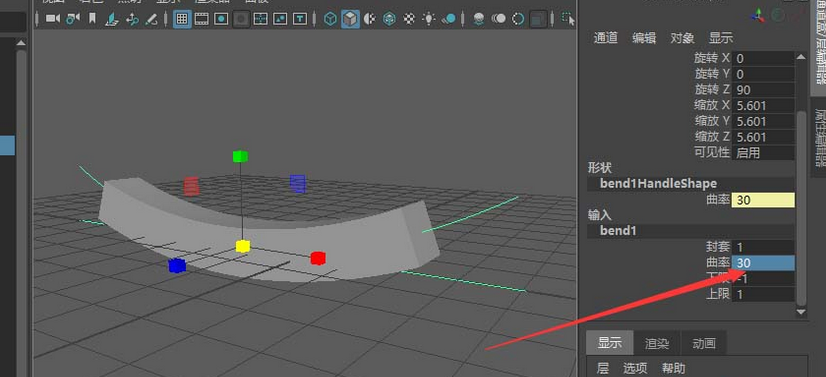
Task: Turn on use all lights bulb icon
Action: coord(429,19)
